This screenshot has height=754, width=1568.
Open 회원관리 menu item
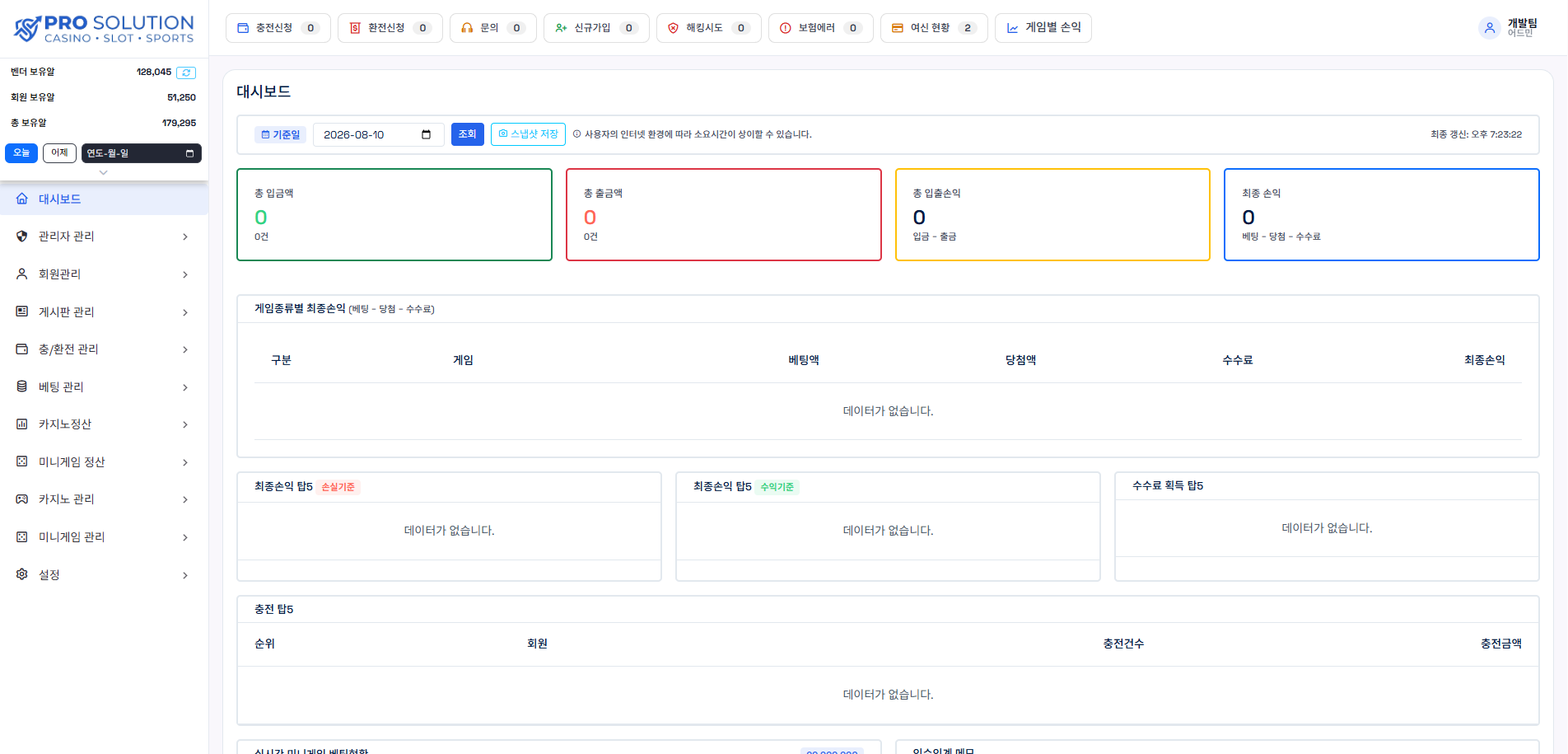(x=104, y=274)
